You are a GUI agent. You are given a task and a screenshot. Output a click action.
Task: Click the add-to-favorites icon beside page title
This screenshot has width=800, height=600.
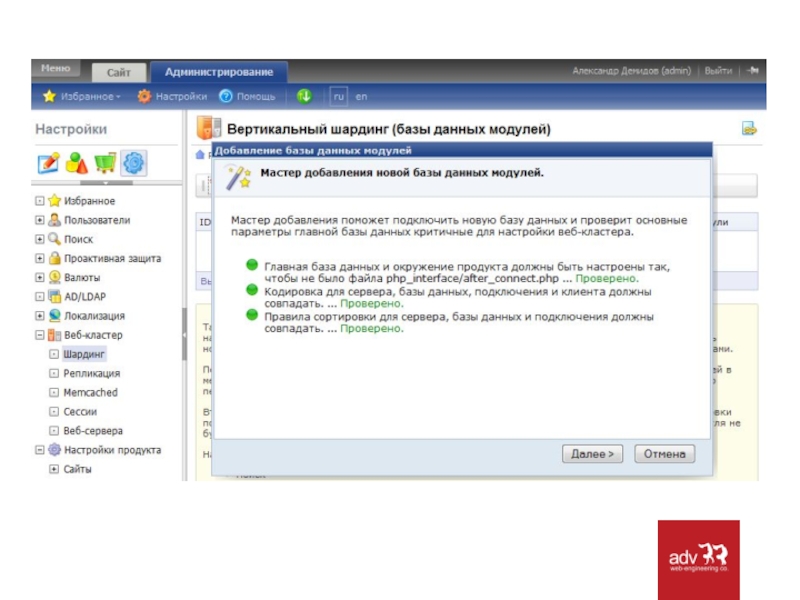point(749,129)
